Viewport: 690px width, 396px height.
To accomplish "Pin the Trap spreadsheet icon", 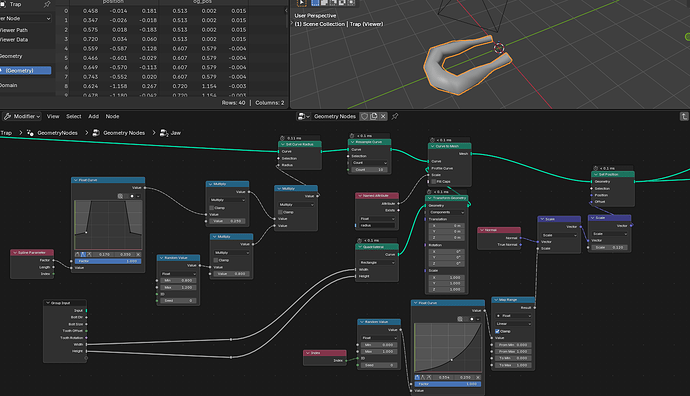I will click(47, 4).
